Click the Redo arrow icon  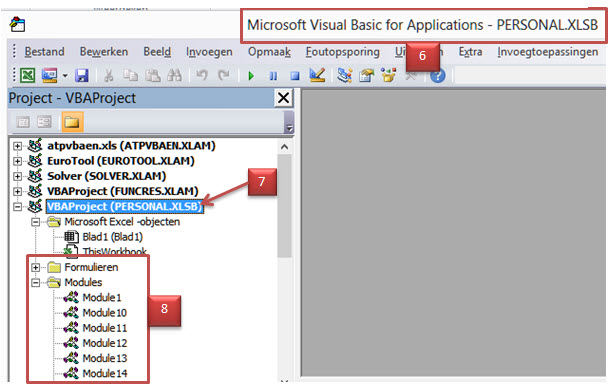point(223,75)
